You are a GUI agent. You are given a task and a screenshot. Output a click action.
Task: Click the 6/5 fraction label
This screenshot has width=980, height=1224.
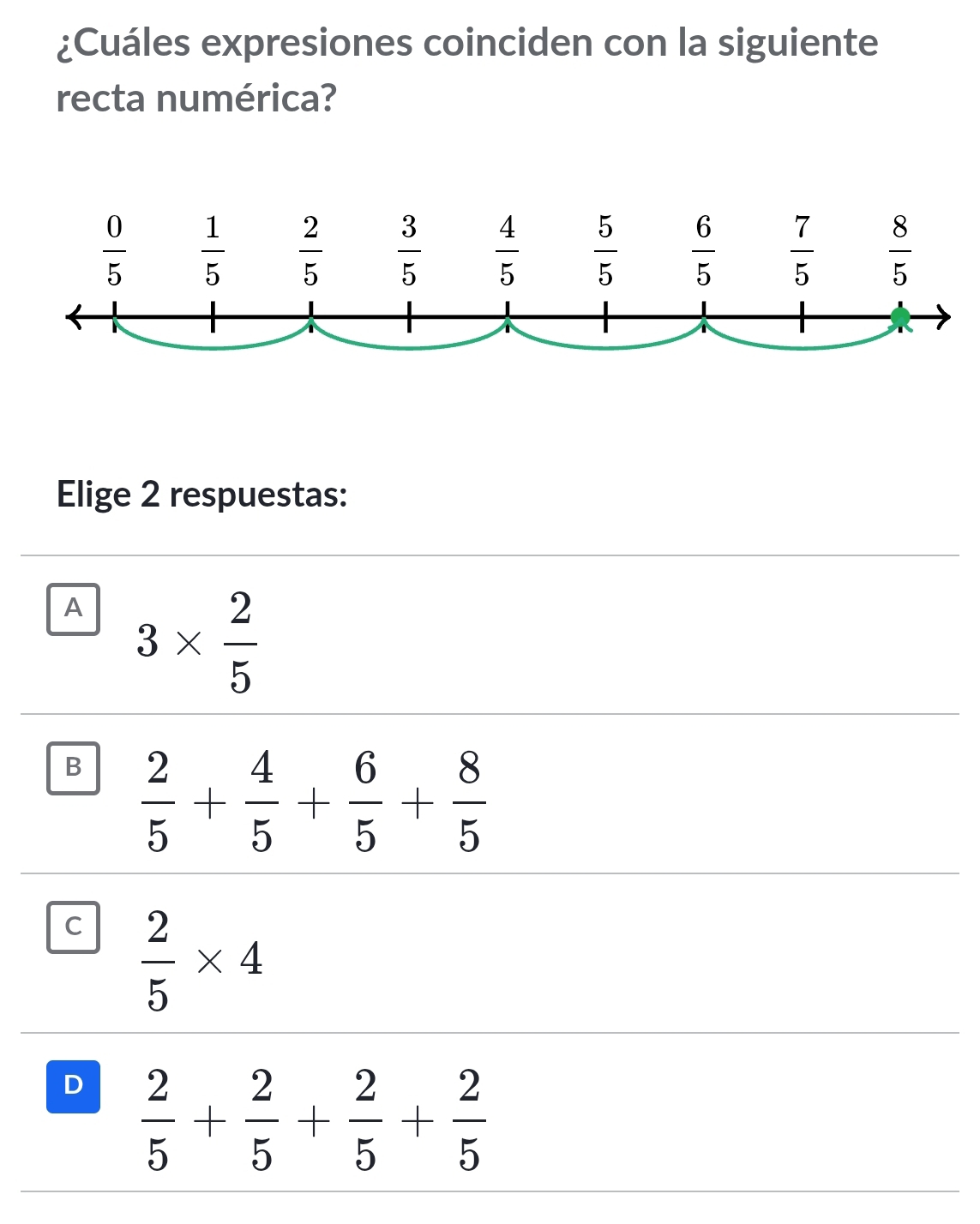point(703,250)
